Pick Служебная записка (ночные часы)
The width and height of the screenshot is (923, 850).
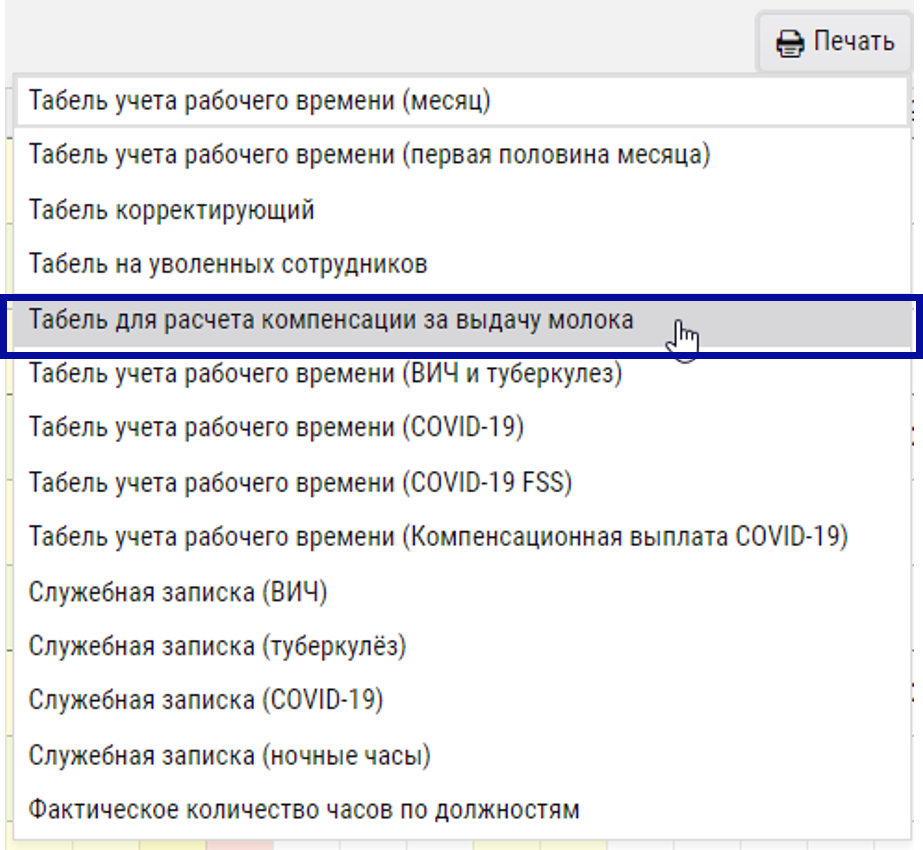tap(229, 755)
